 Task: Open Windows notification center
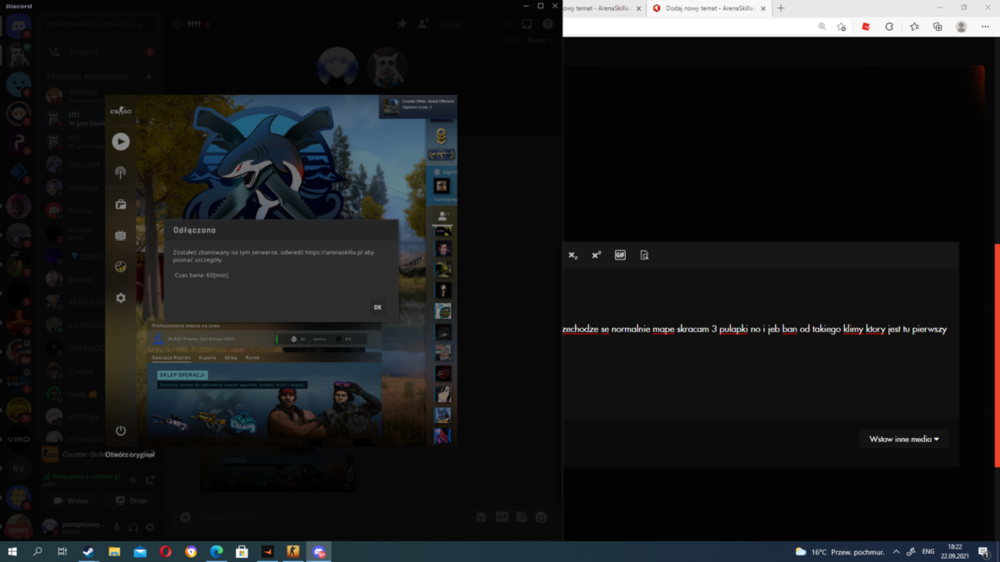[985, 552]
